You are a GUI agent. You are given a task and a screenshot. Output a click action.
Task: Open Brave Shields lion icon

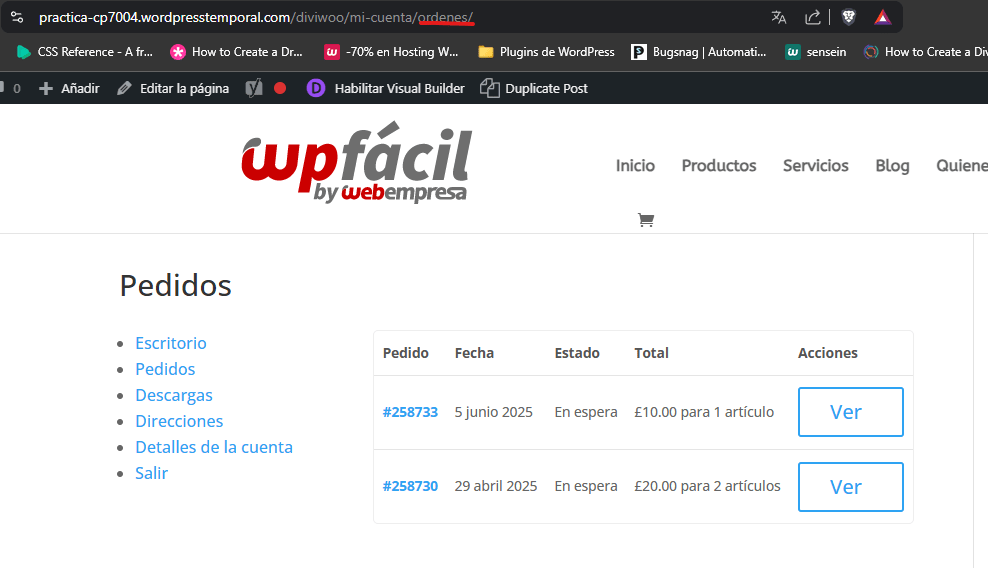849,17
